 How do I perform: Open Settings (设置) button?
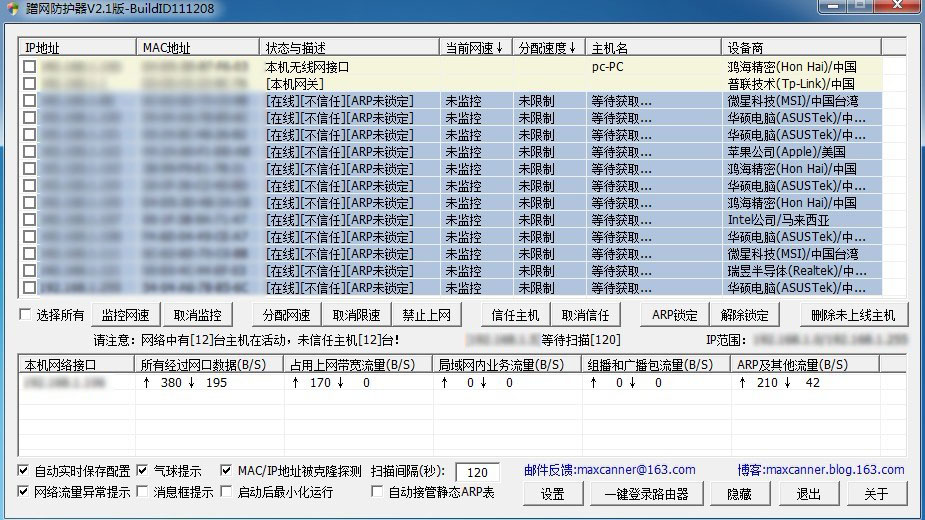click(x=553, y=494)
